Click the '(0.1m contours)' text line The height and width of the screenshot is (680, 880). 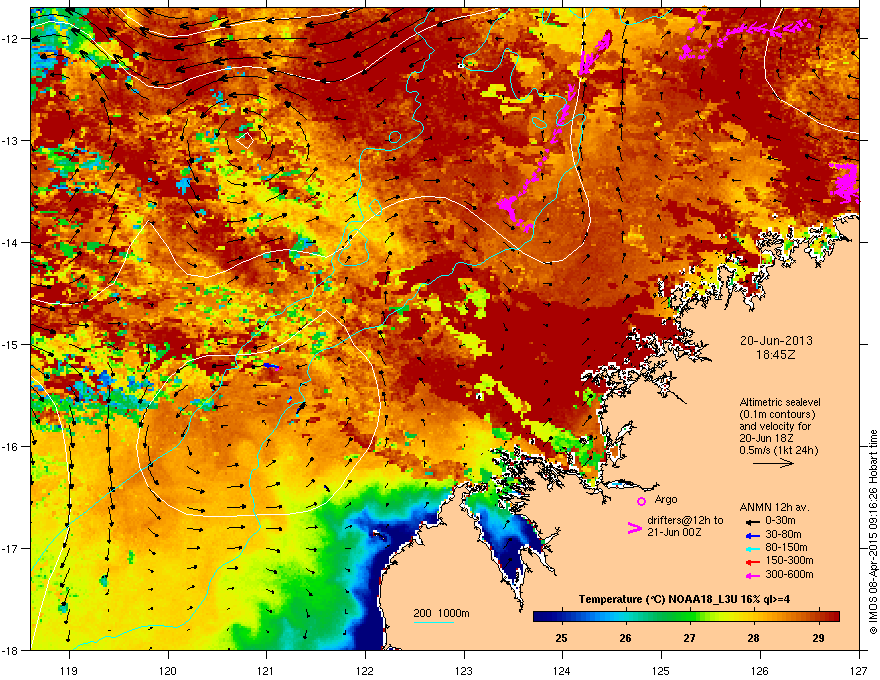(x=777, y=414)
